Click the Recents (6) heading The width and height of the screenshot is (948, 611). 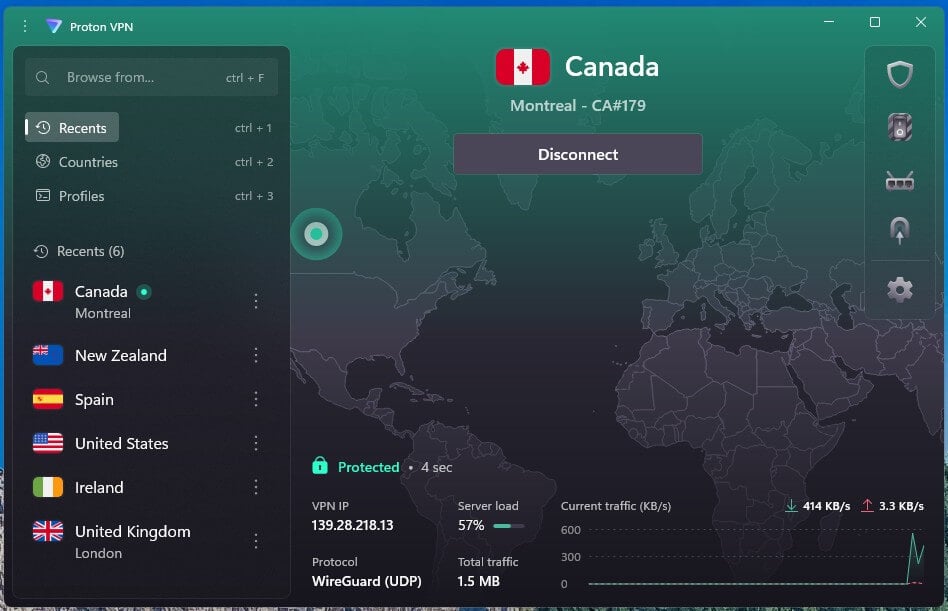[91, 251]
